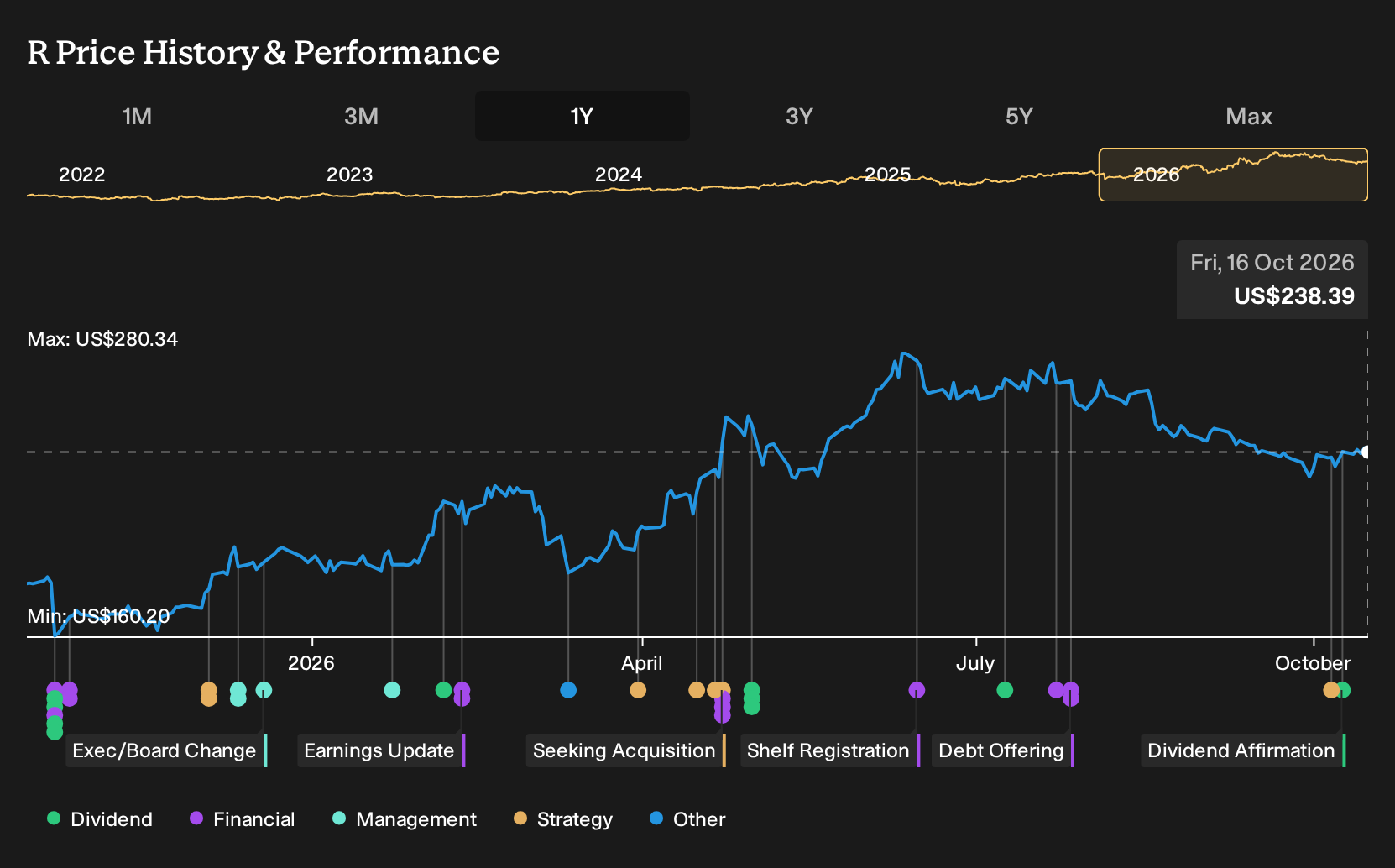Click the white endpoint dot on the price line
Screen dimensions: 1395x868
click(x=1366, y=452)
